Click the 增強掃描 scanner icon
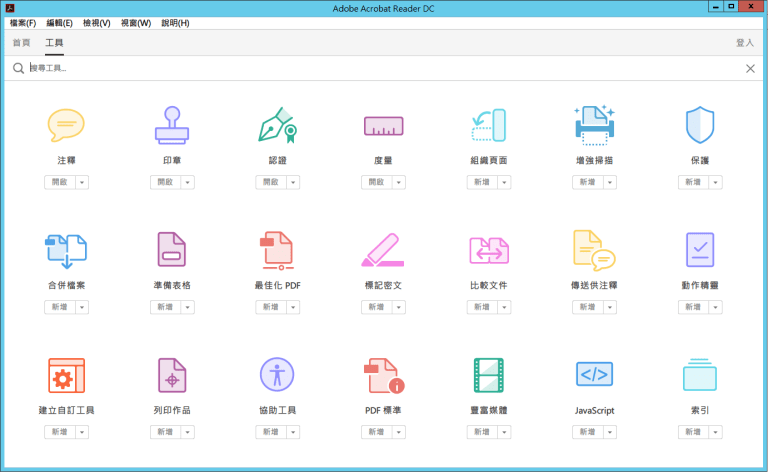This screenshot has height=473, width=768. coord(594,125)
